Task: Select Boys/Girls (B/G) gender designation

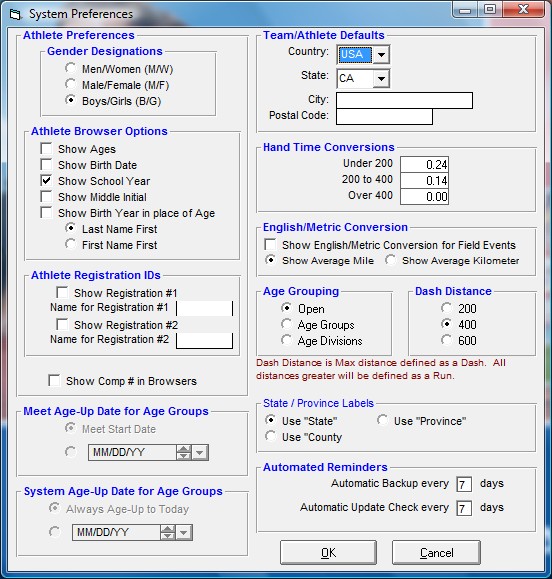Action: (70, 100)
